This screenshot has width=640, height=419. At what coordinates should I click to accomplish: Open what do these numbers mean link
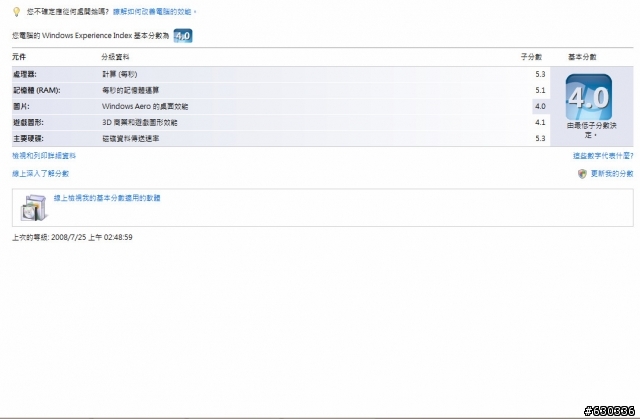coord(603,155)
